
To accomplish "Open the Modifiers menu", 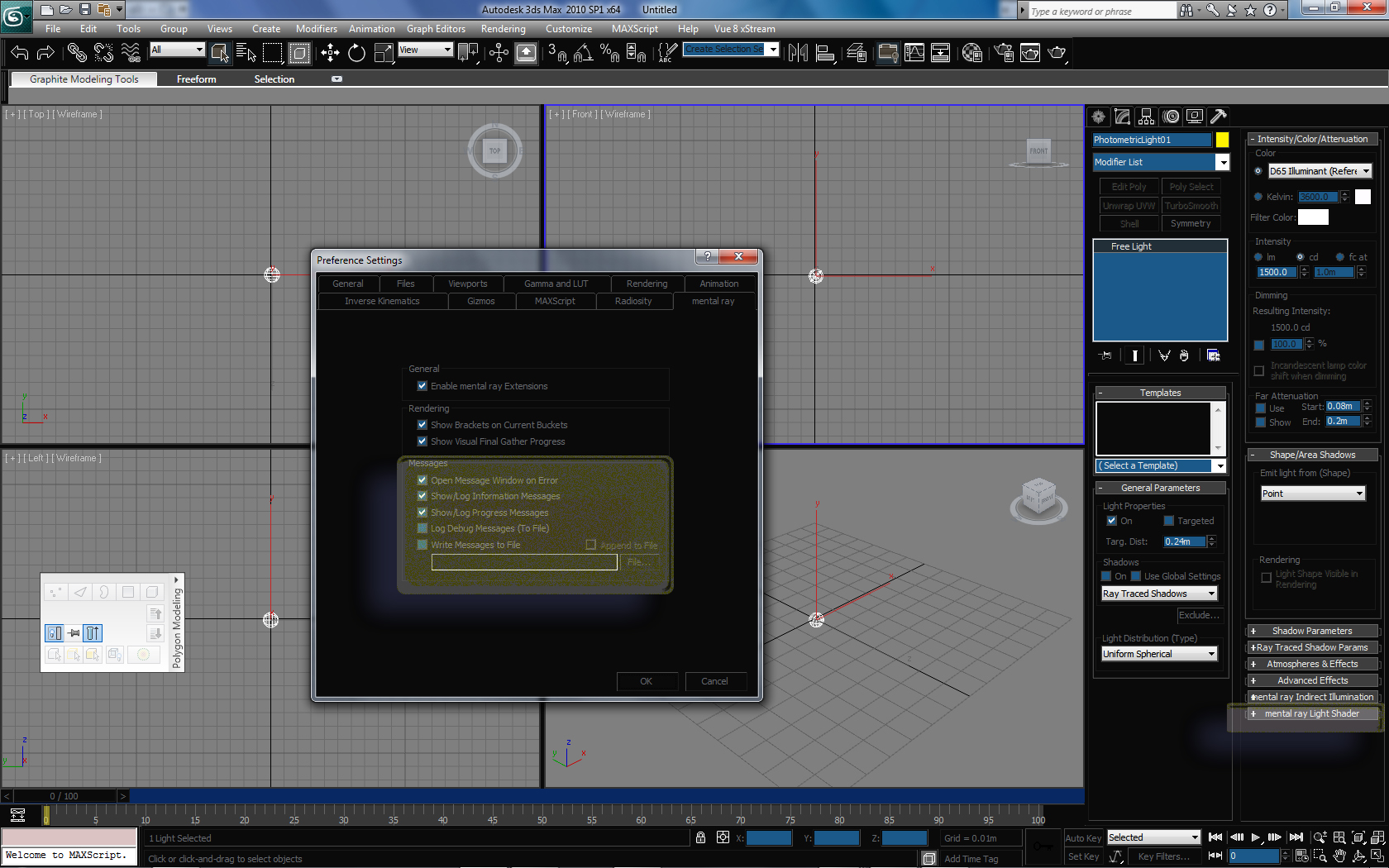I will pos(317,29).
